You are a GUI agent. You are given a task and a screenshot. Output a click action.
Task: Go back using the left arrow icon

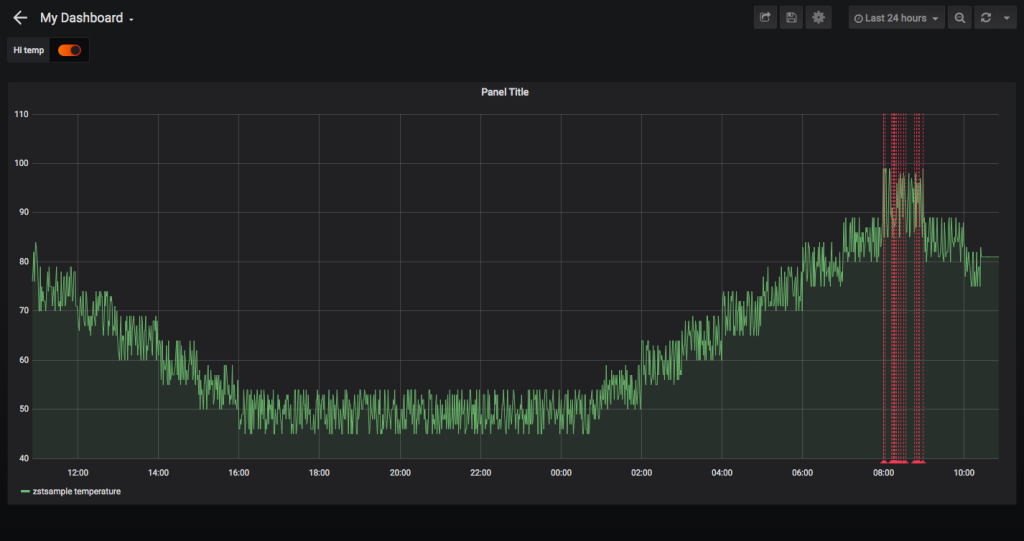point(20,18)
